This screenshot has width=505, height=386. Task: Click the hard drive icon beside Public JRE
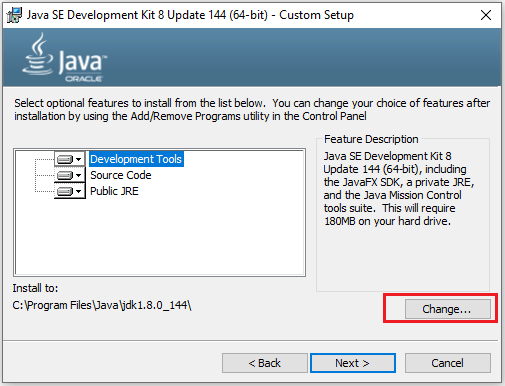coord(65,191)
